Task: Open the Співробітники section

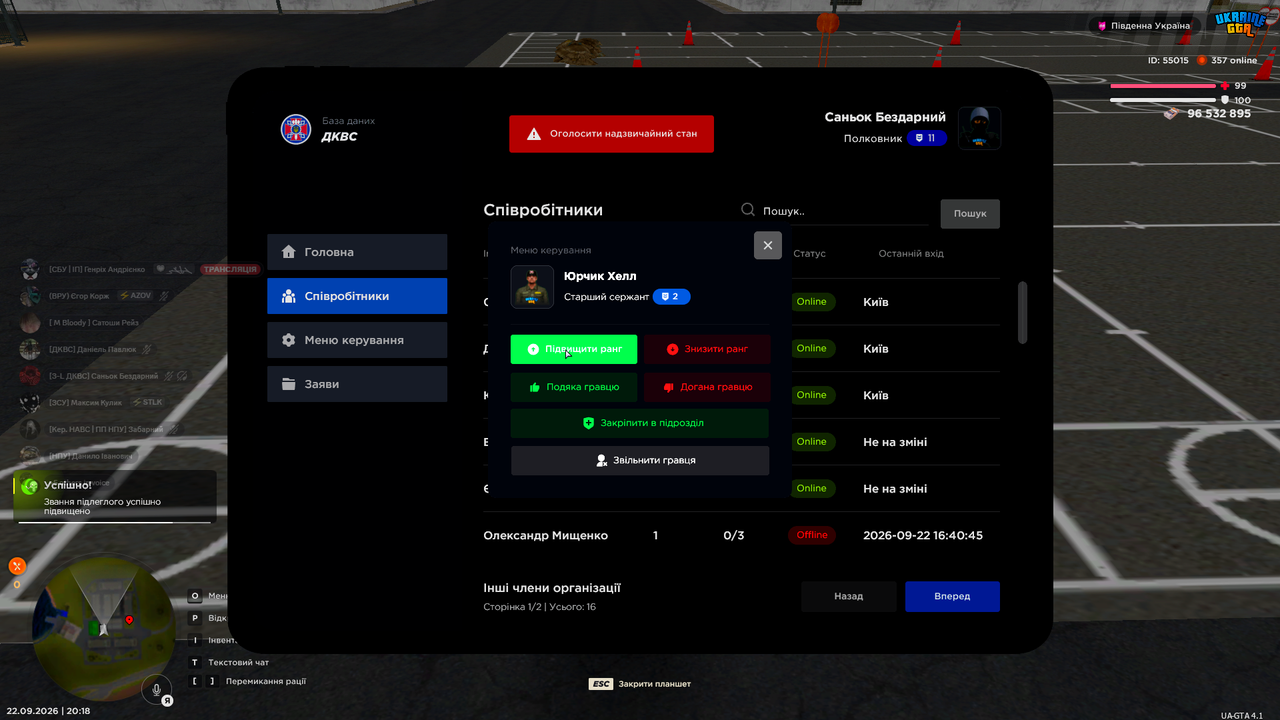Action: 357,296
